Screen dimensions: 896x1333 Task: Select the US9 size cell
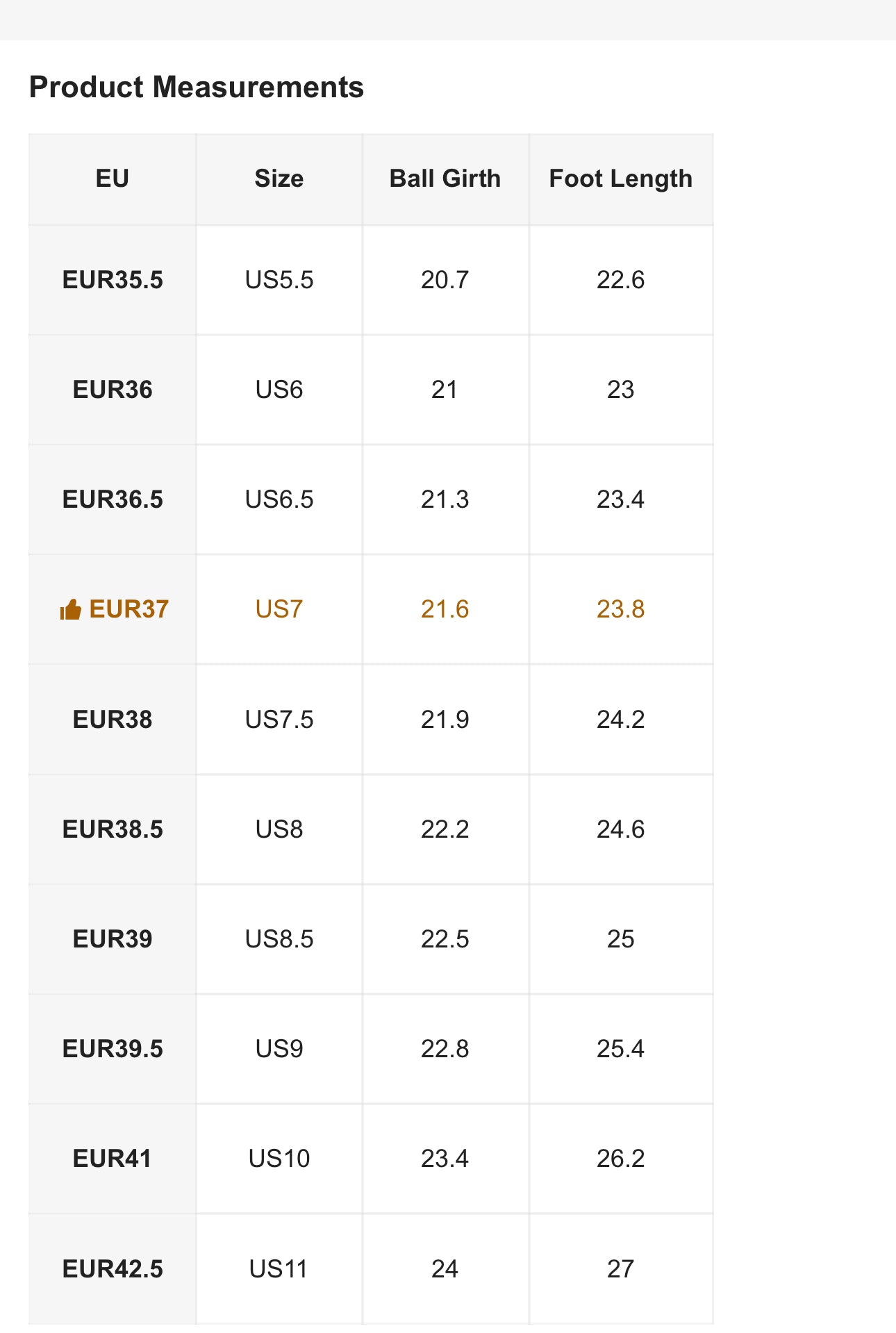point(279,1049)
